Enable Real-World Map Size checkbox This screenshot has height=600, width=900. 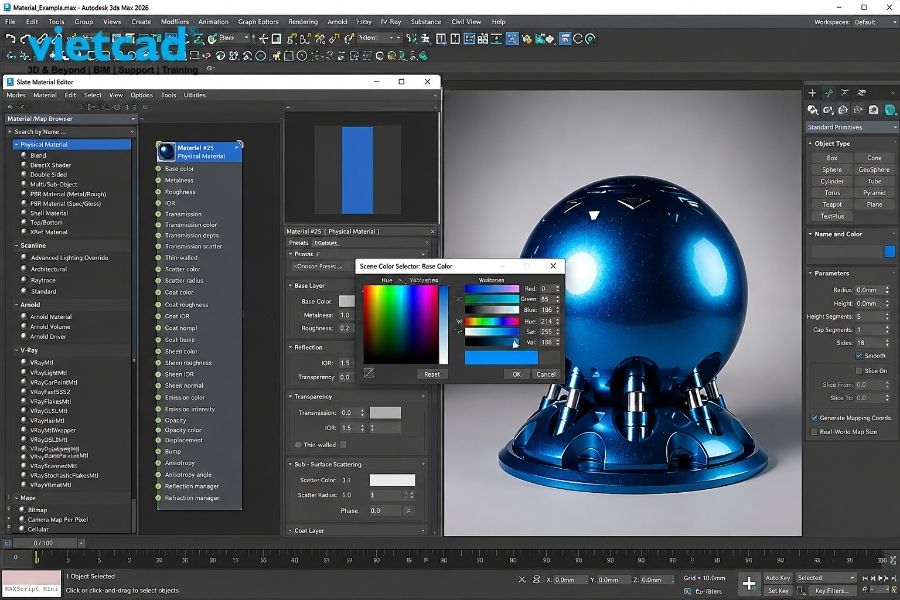(x=814, y=432)
